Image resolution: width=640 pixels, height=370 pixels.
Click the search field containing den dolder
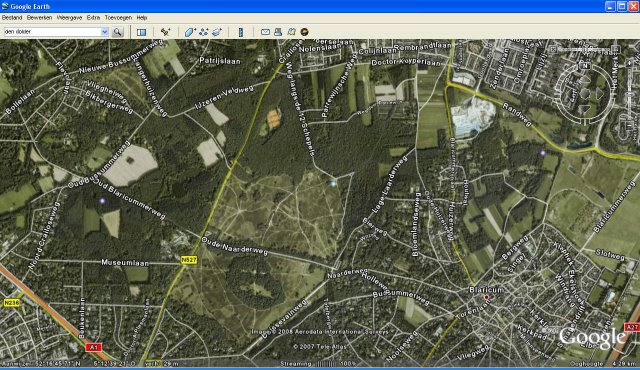click(52, 32)
